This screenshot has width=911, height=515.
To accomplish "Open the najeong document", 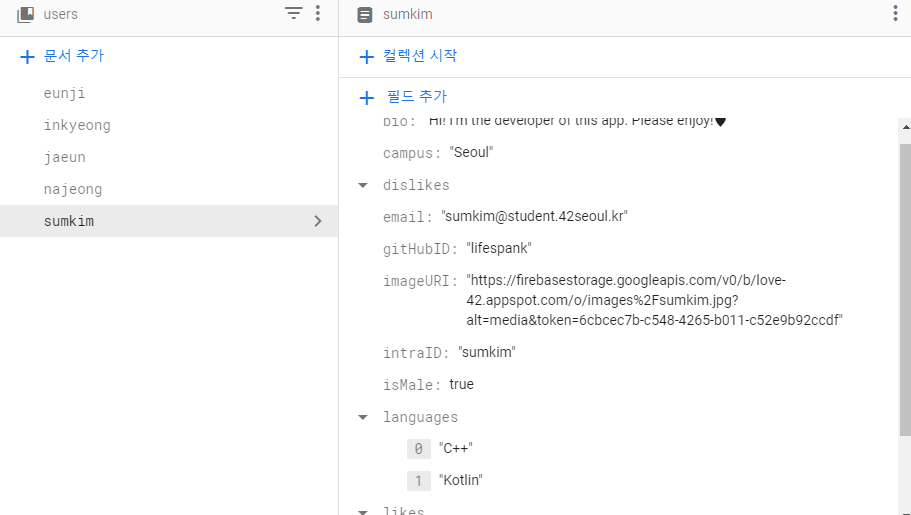I will tap(73, 189).
